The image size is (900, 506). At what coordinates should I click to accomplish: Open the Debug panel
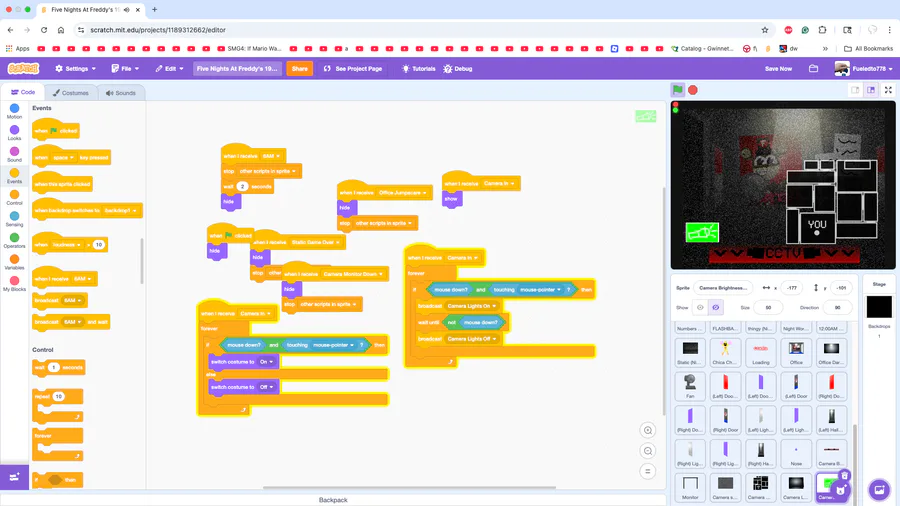tap(457, 68)
